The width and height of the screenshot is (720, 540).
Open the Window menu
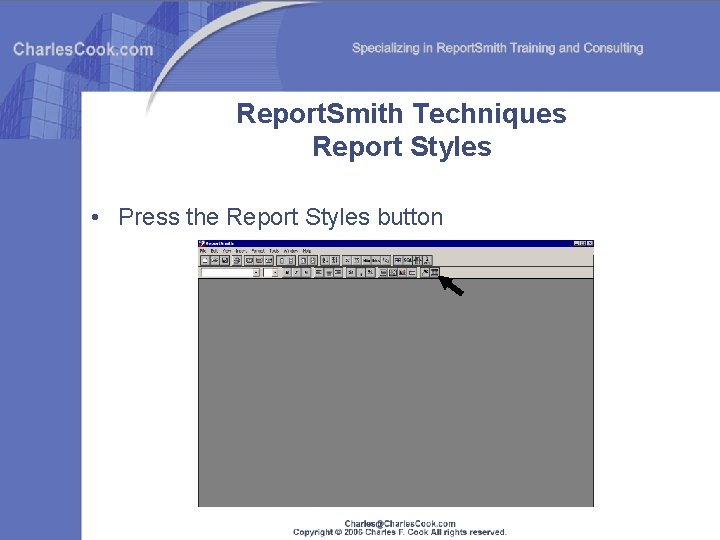point(291,251)
